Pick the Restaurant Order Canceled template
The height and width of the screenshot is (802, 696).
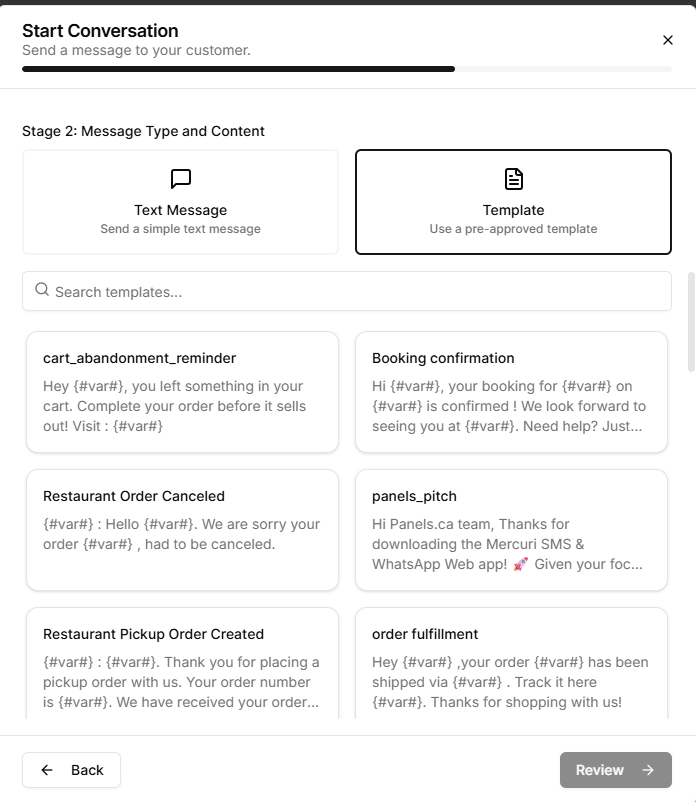coord(182,530)
